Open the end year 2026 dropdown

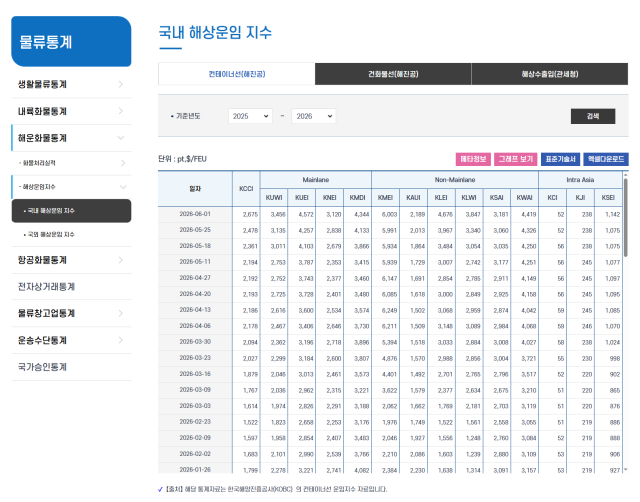tap(313, 116)
